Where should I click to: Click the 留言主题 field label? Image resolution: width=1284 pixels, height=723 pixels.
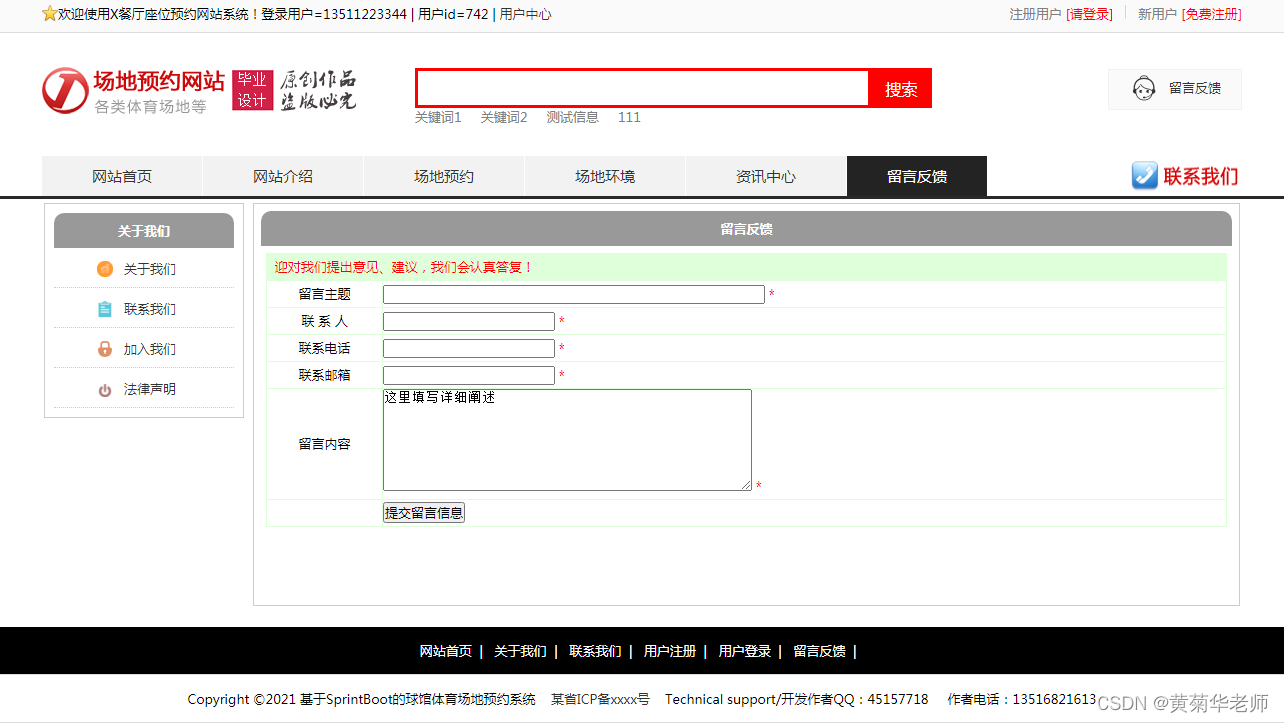point(325,294)
